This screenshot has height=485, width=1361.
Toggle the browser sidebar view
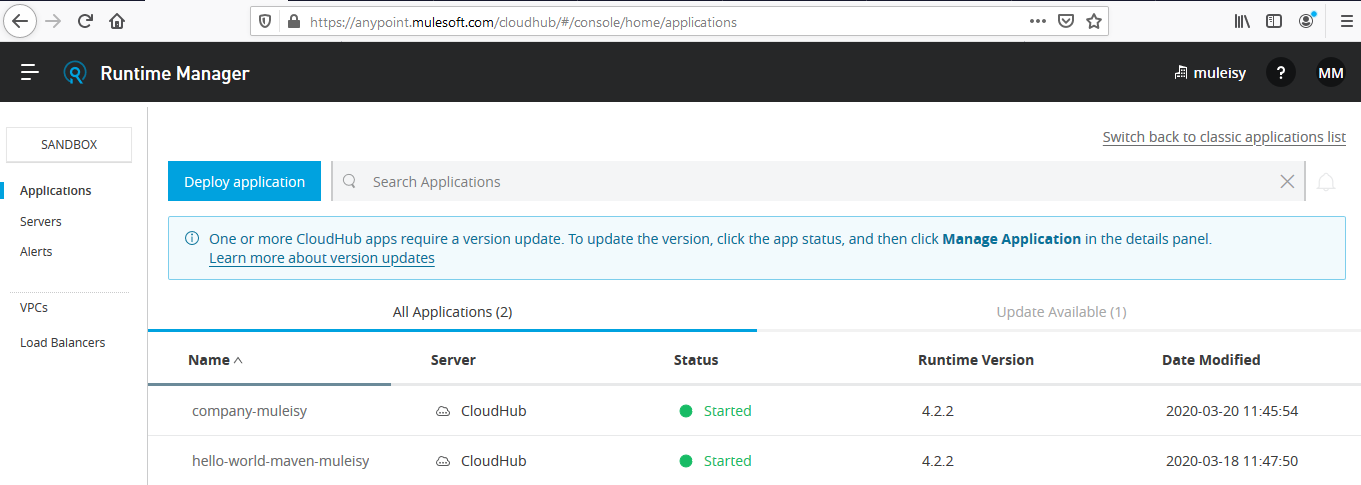point(1274,21)
